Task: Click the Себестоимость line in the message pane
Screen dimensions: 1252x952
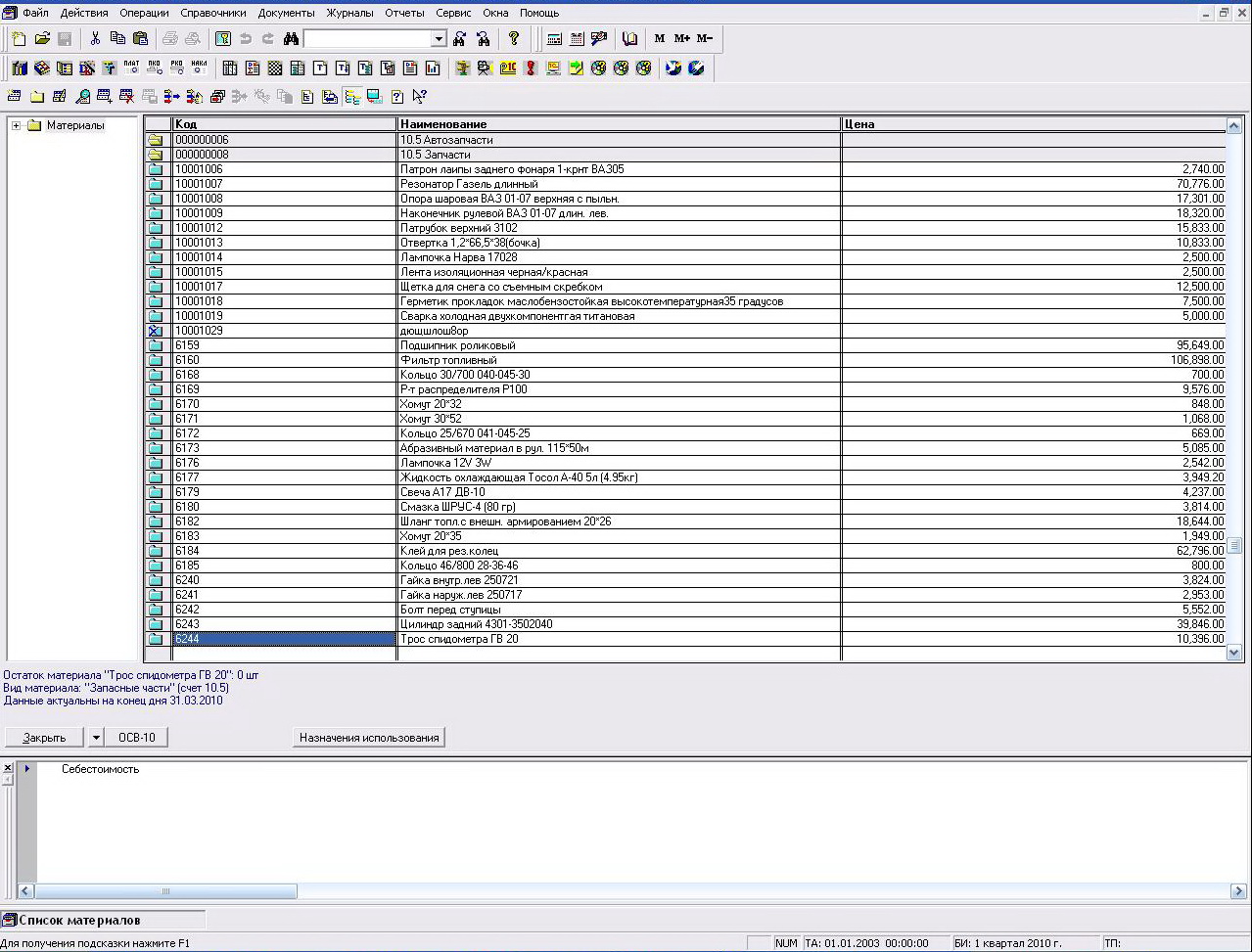Action: 100,769
